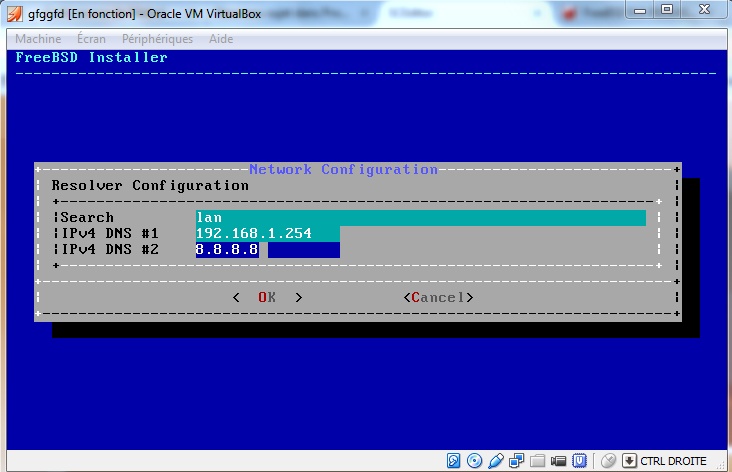Click the IPv4 DNS #2 label
Viewport: 732px width, 472px height.
(110, 249)
